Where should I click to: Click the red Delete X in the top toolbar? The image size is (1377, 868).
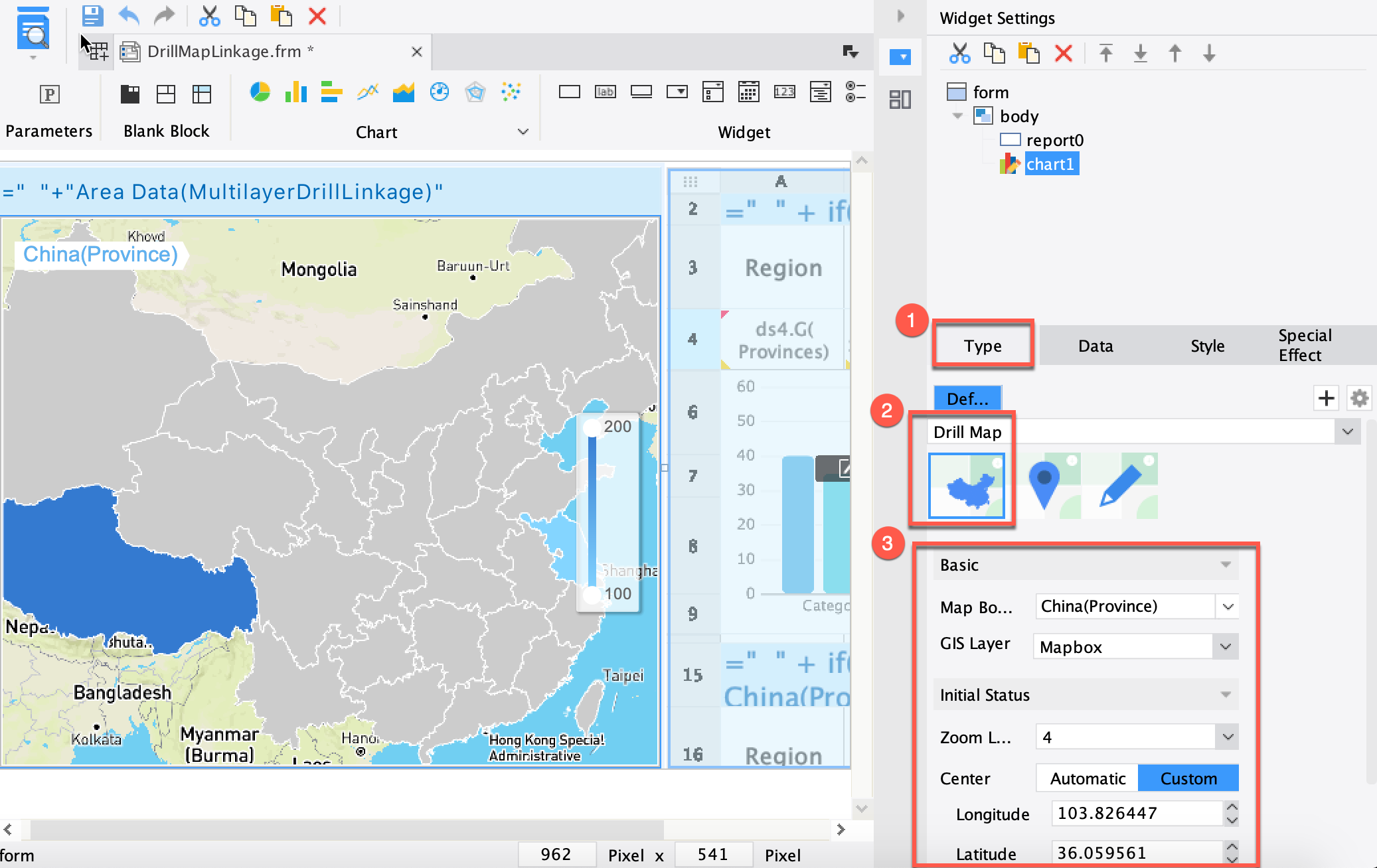point(317,15)
